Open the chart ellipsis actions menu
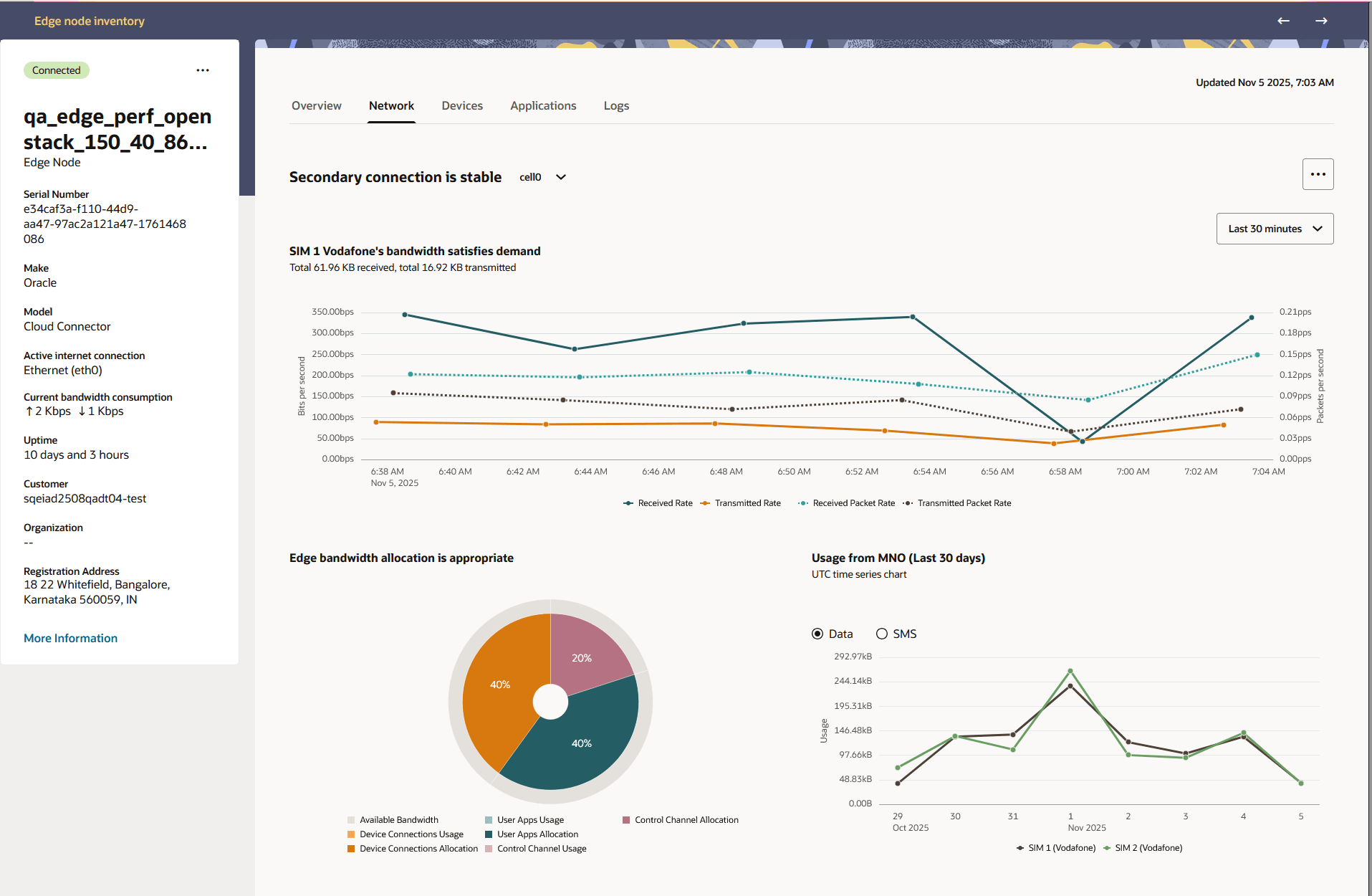 [x=1318, y=174]
